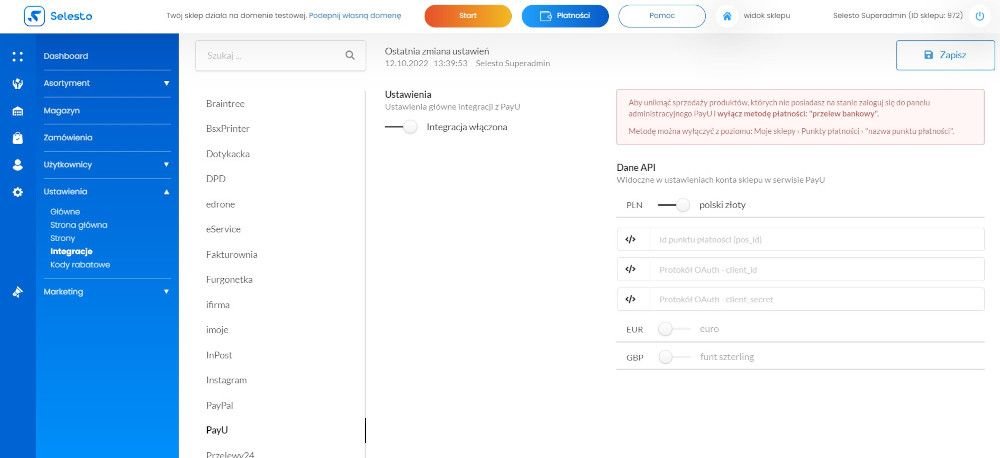Click the blue Płatności button
Screen dimensions: 1000x458
pyautogui.click(x=565, y=16)
